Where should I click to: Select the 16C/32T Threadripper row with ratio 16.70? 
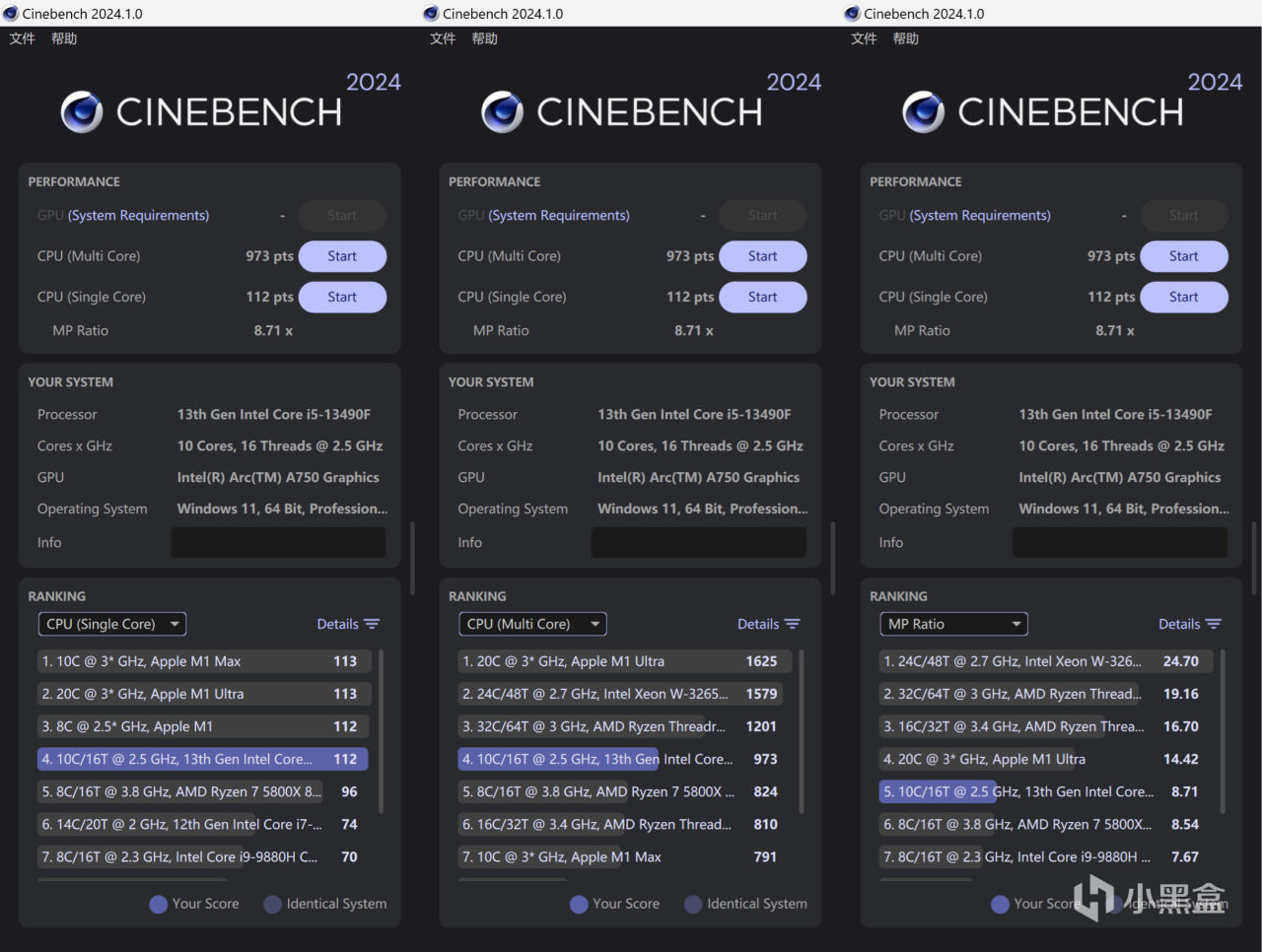pos(1045,726)
